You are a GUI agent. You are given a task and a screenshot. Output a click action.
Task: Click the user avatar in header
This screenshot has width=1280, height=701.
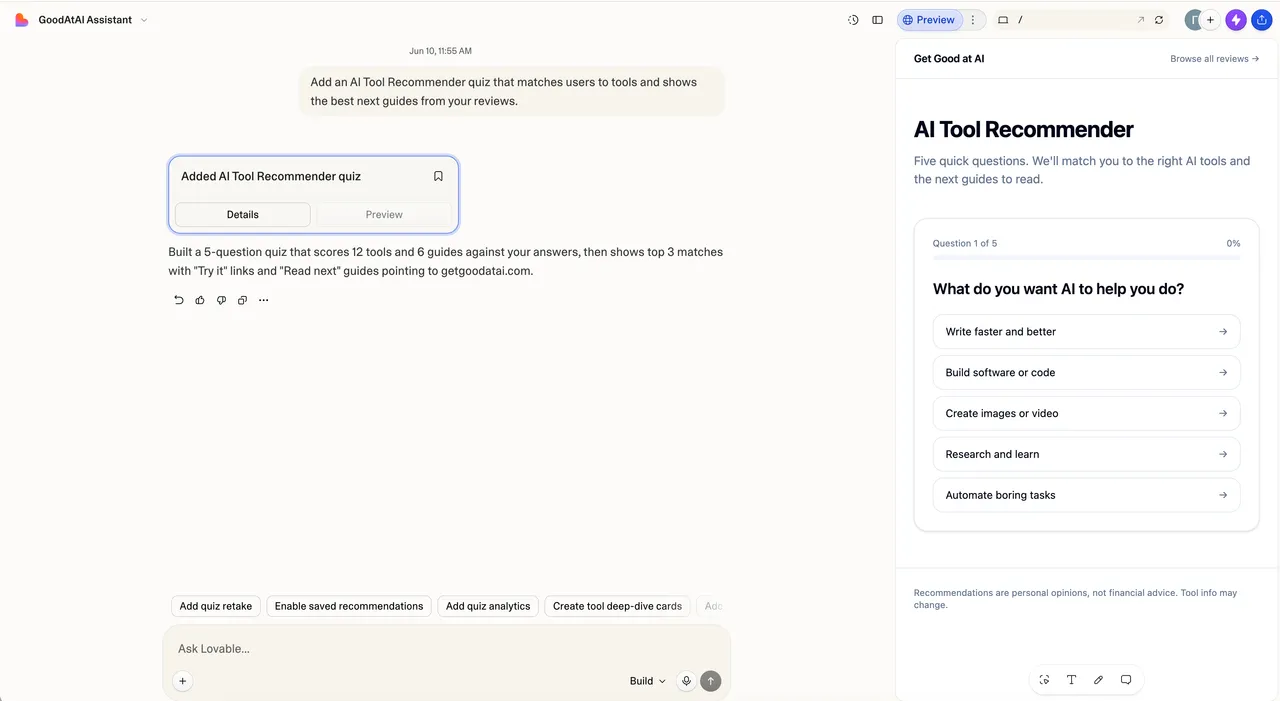[x=1193, y=20]
